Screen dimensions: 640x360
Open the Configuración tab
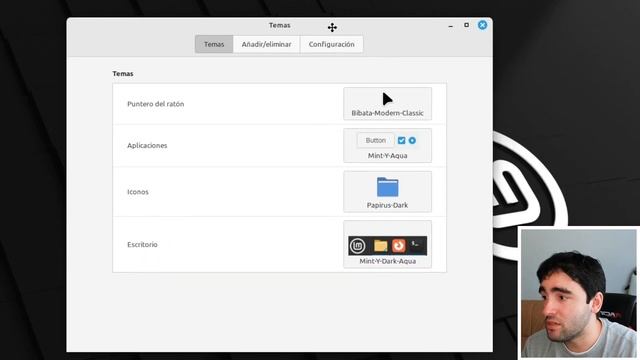tap(331, 44)
